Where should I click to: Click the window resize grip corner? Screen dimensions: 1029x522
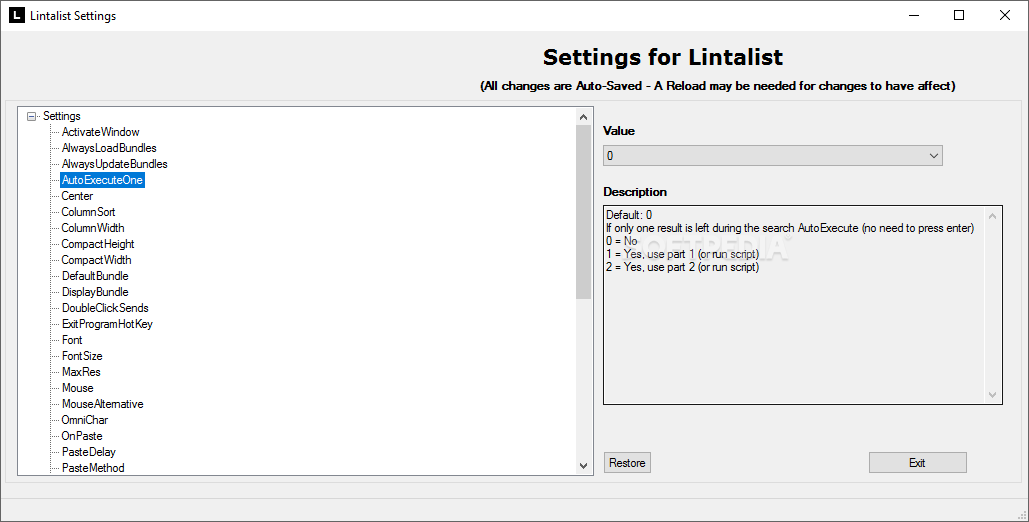1022,515
